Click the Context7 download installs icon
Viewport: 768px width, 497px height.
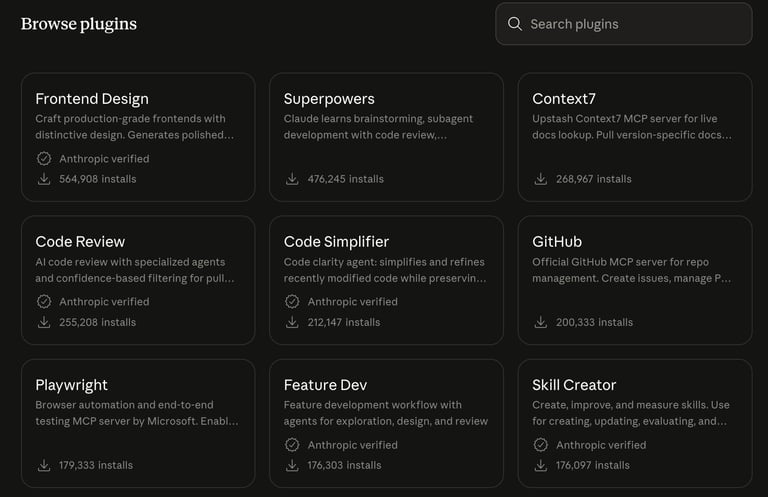point(541,179)
